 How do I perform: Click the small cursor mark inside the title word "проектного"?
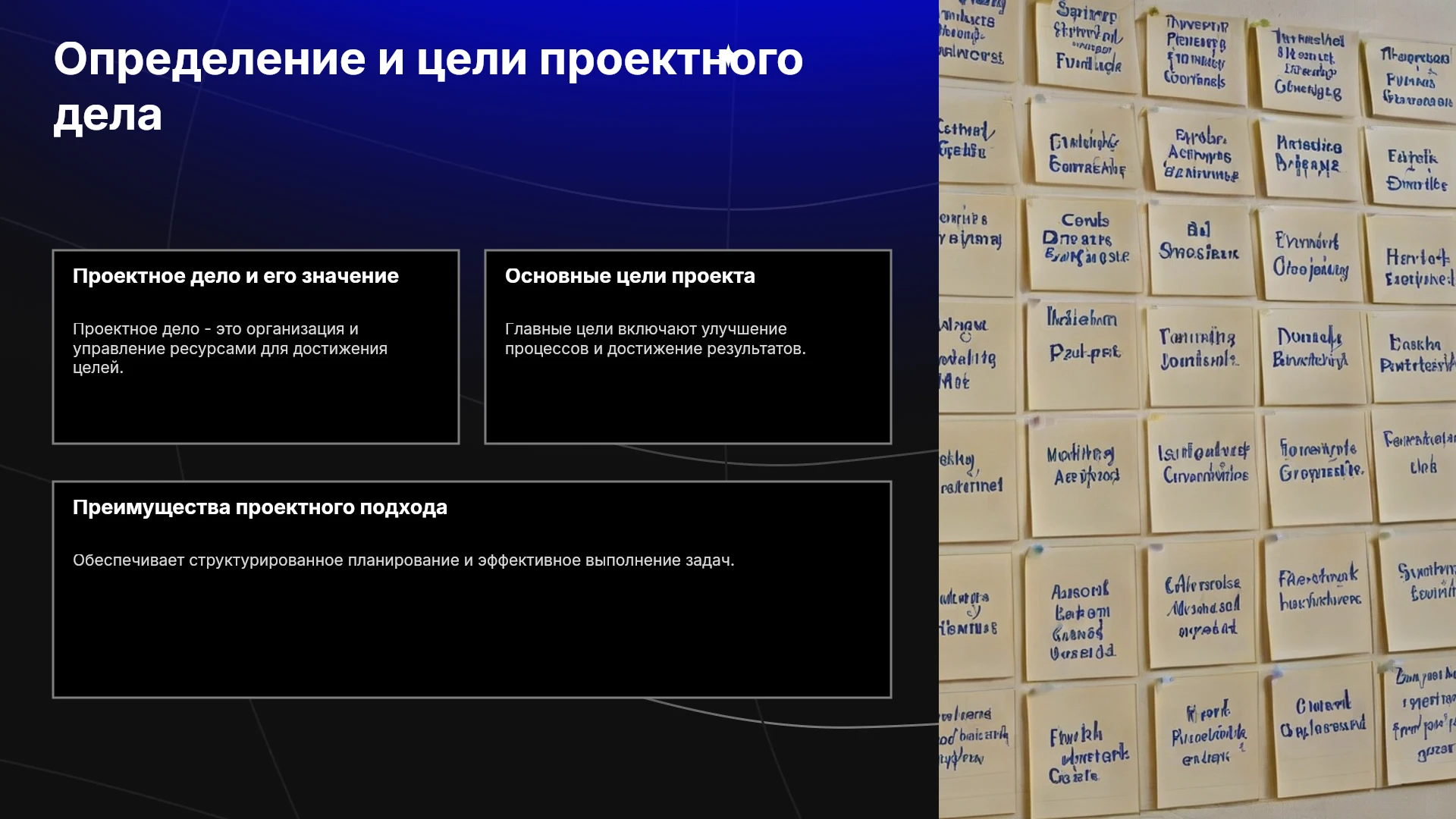pyautogui.click(x=728, y=56)
